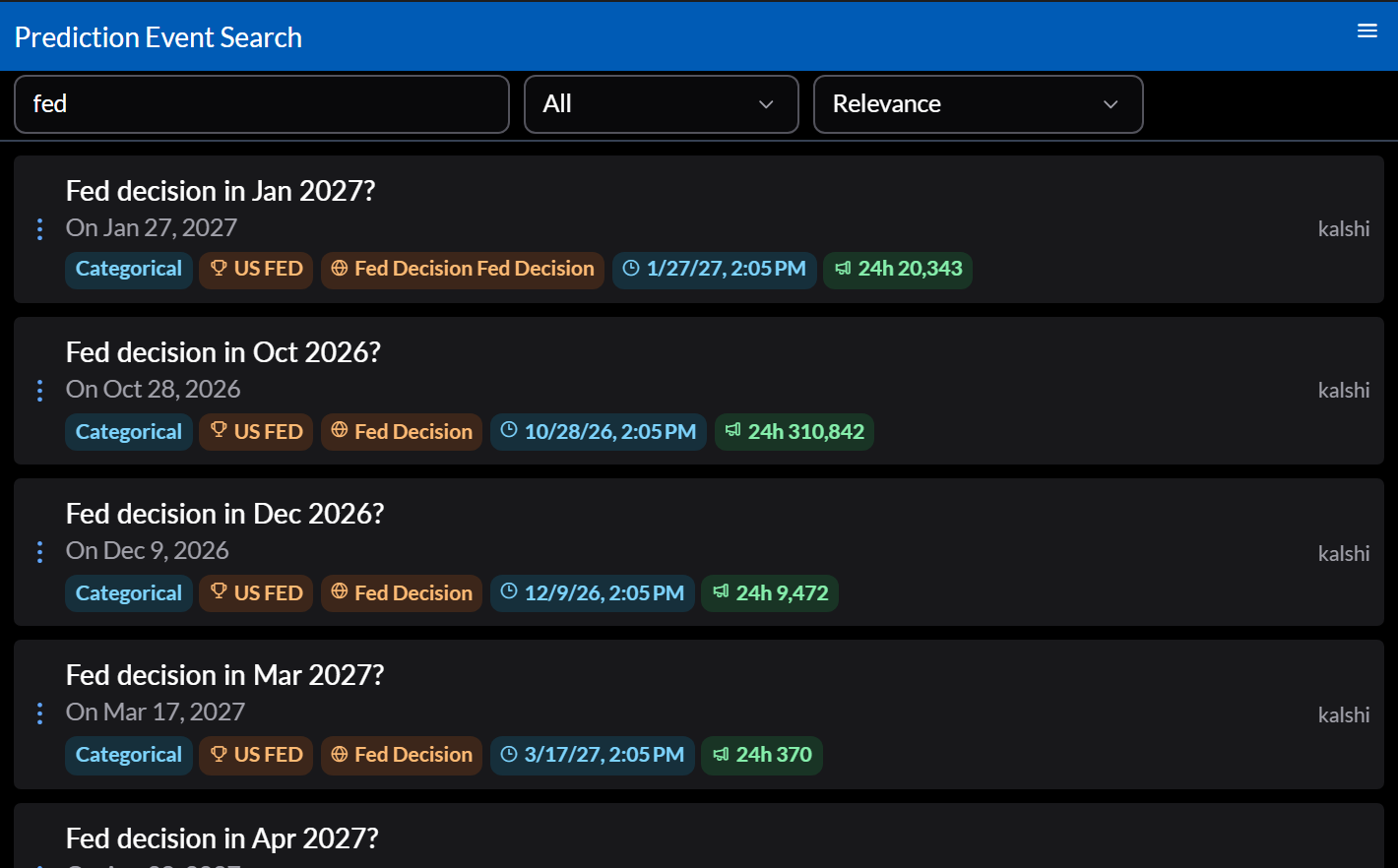Screen dimensions: 1398x868
Task: Click the US FED trophy tag on Mar 2027 event
Action: [256, 755]
